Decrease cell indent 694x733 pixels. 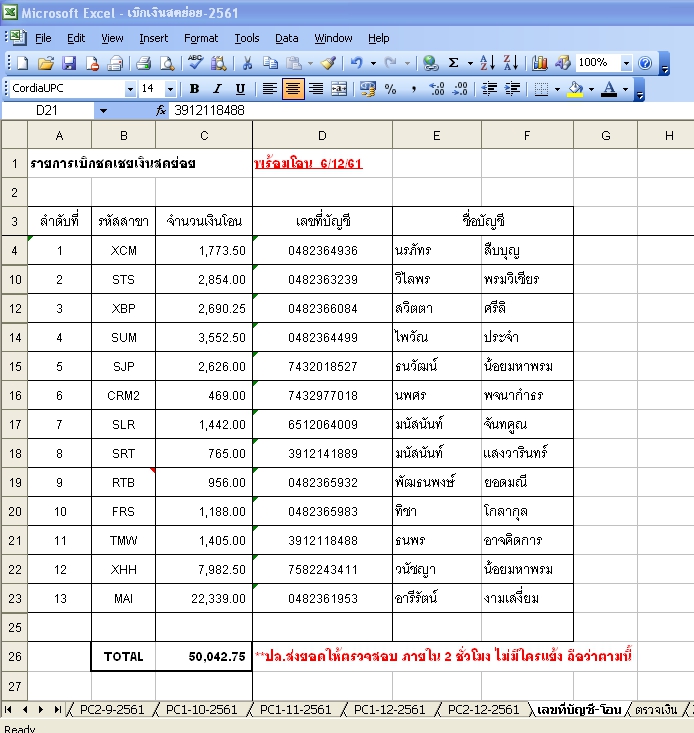tap(489, 89)
